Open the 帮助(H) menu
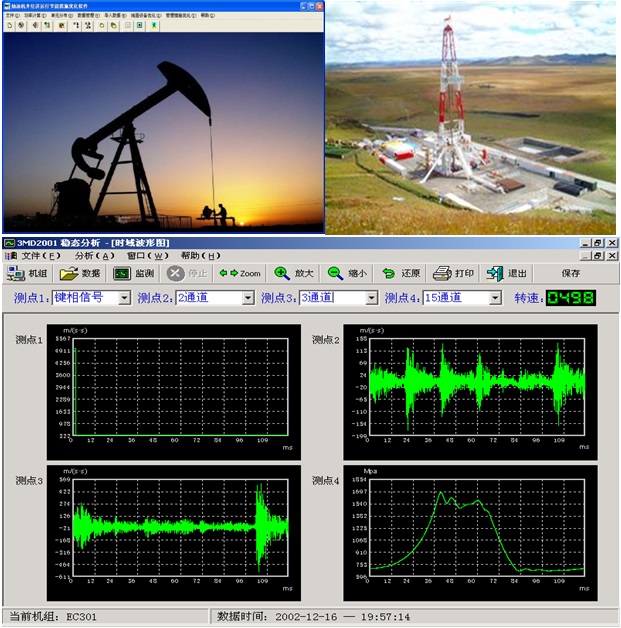This screenshot has height=628, width=621. (200, 256)
